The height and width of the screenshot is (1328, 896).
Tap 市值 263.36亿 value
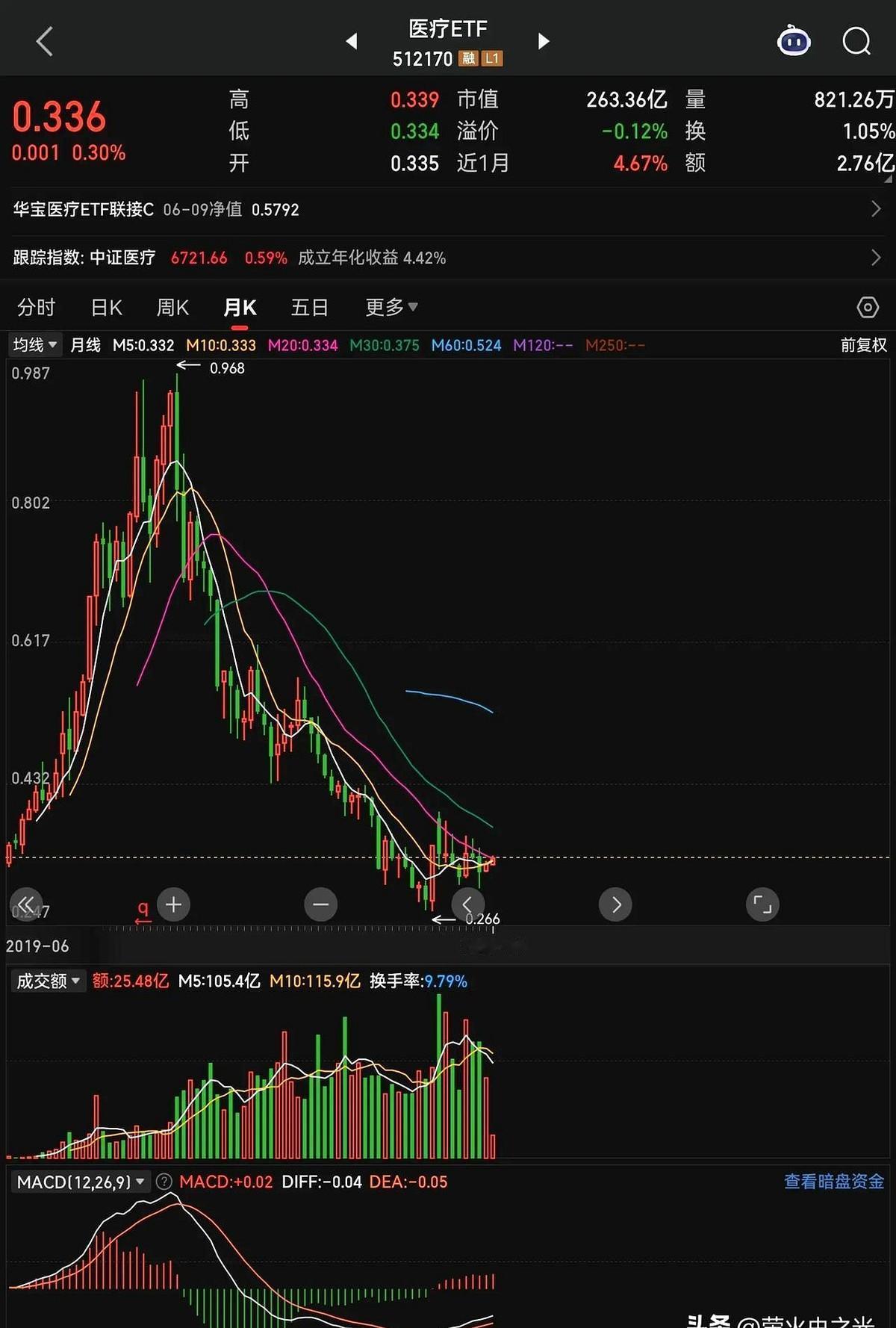(x=627, y=99)
